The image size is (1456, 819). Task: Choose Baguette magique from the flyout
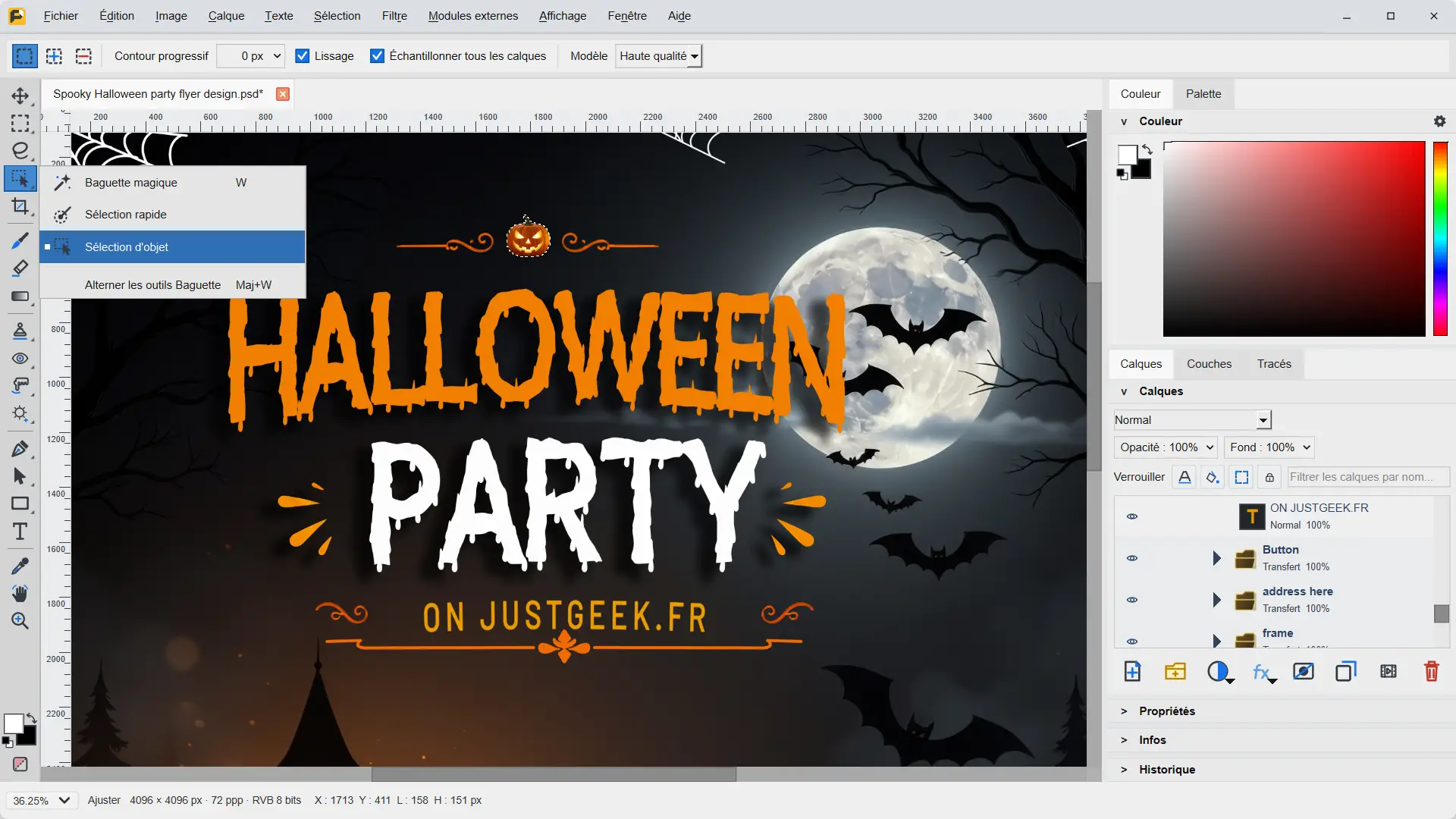click(x=173, y=183)
